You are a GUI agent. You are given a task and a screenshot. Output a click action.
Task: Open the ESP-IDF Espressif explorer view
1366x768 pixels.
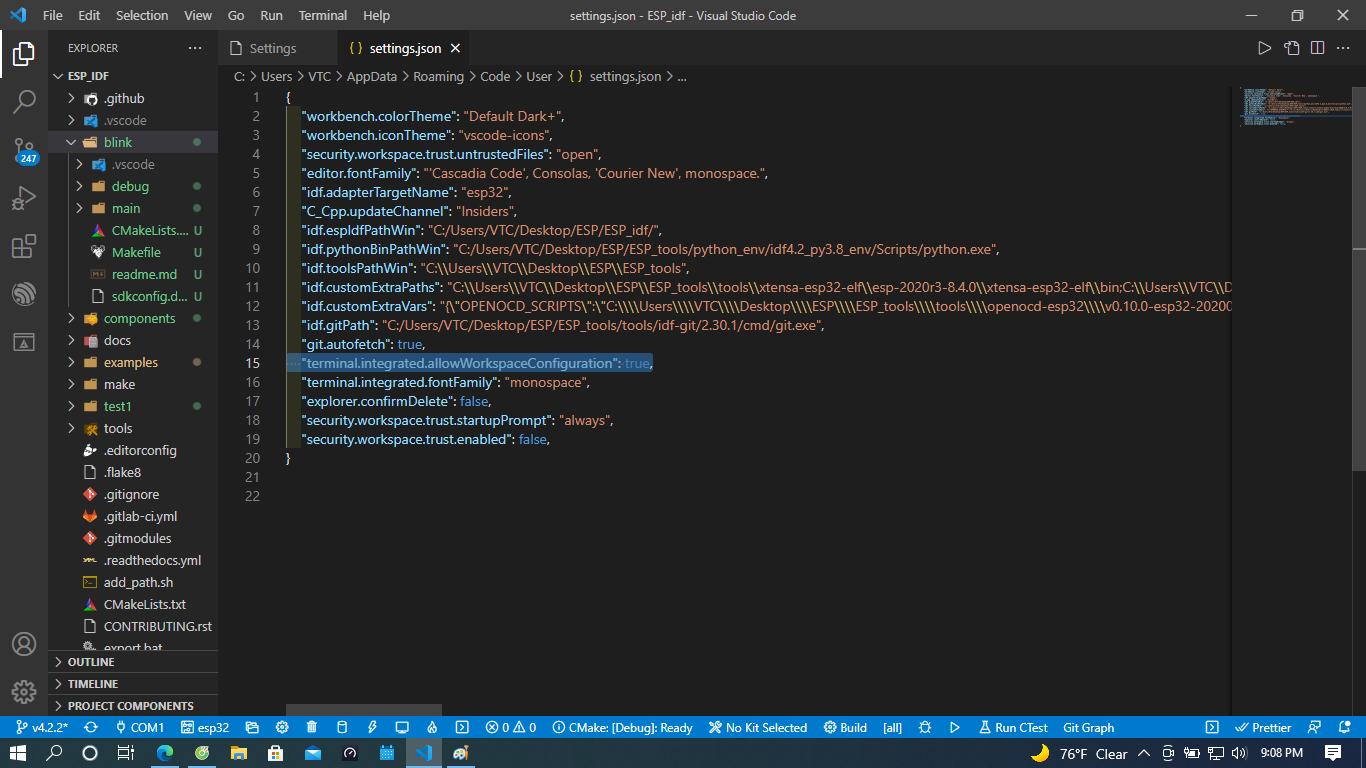click(x=24, y=294)
